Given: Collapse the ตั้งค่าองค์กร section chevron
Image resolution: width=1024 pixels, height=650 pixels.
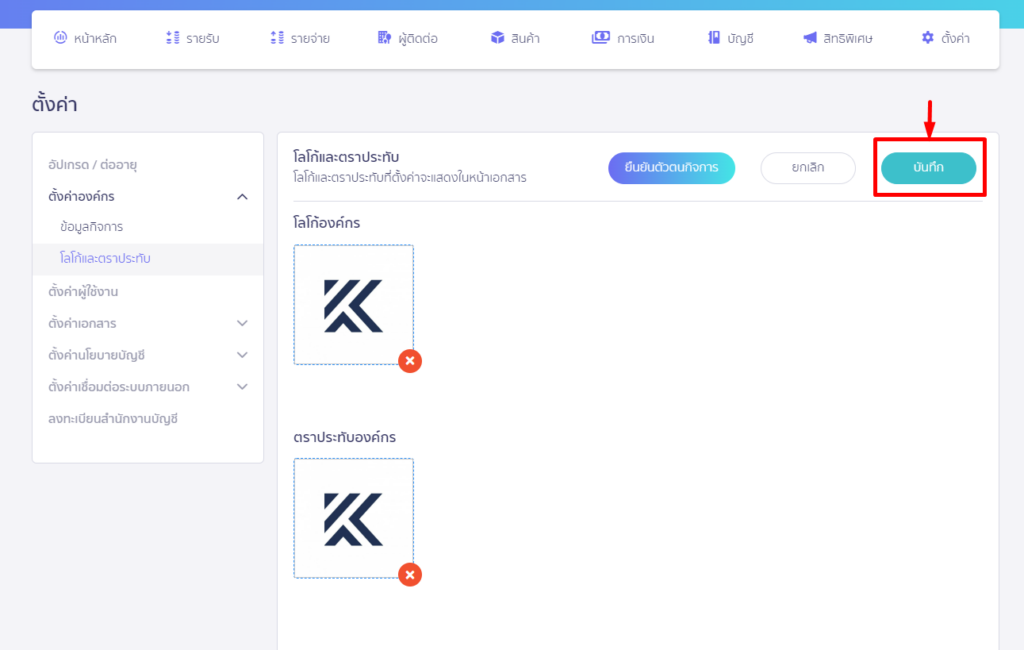Looking at the screenshot, I should [242, 197].
